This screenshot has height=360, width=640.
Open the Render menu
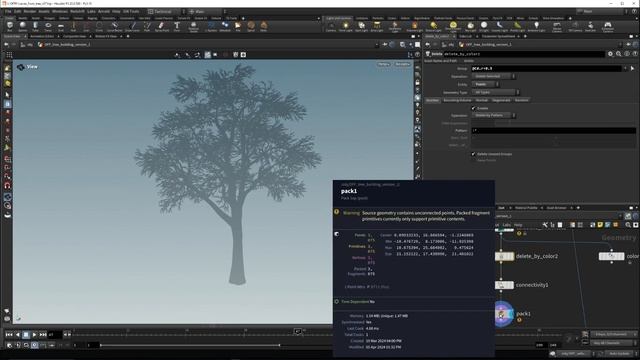pos(30,11)
